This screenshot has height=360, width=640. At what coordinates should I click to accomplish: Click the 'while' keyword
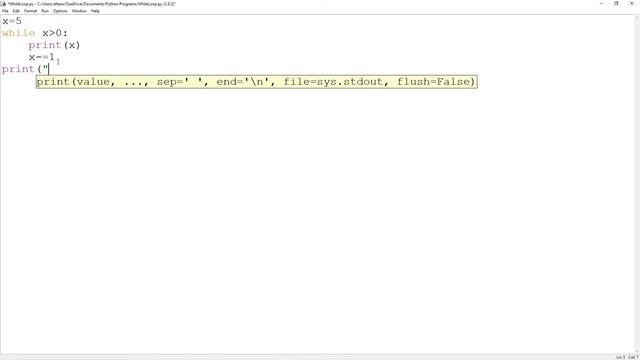18,33
